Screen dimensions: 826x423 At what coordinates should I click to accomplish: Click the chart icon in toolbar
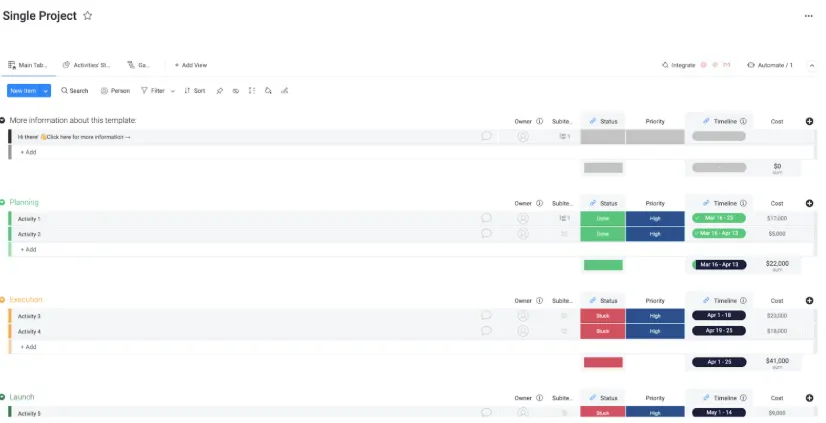click(x=284, y=91)
